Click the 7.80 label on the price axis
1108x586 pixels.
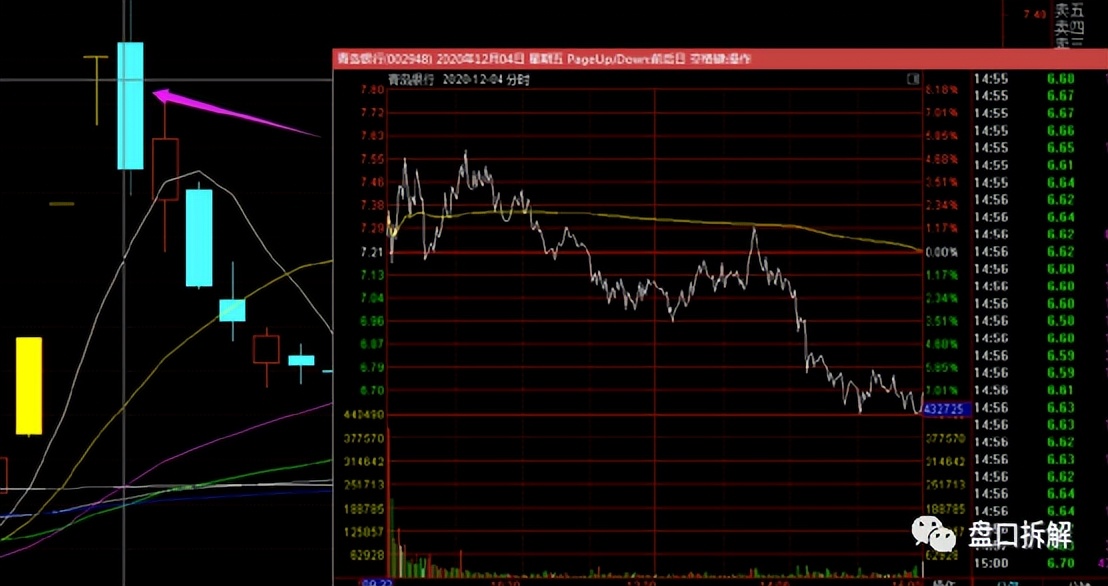tap(372, 90)
